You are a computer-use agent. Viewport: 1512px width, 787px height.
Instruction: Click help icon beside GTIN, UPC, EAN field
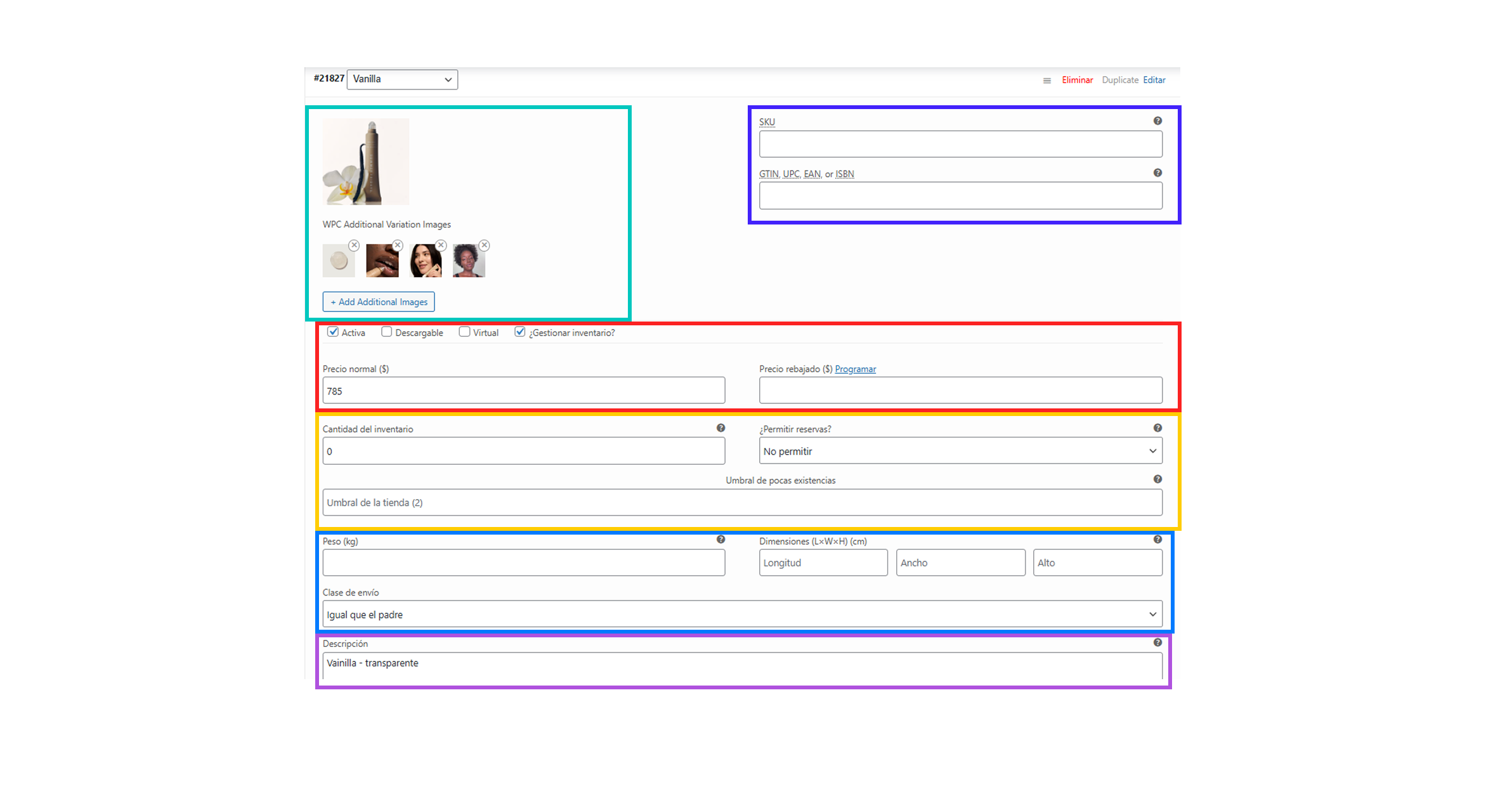click(x=1157, y=173)
